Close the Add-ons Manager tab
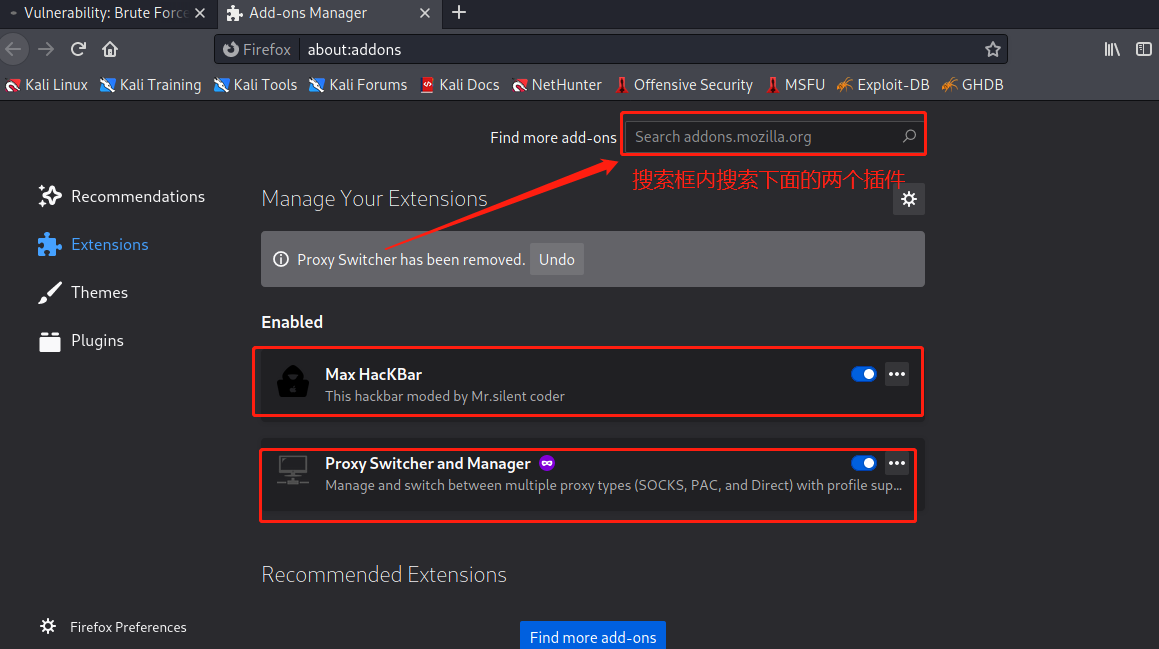This screenshot has width=1159, height=649. (x=425, y=13)
